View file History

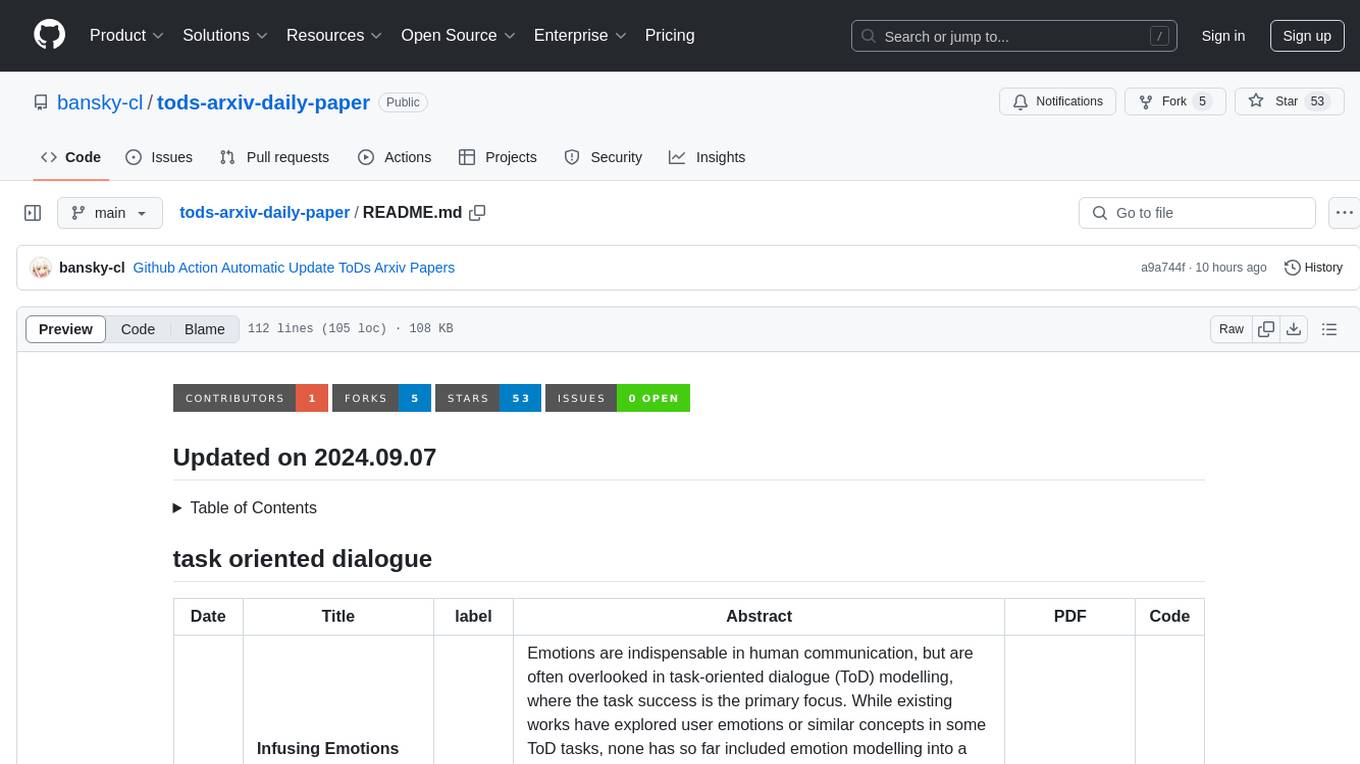(x=1313, y=268)
